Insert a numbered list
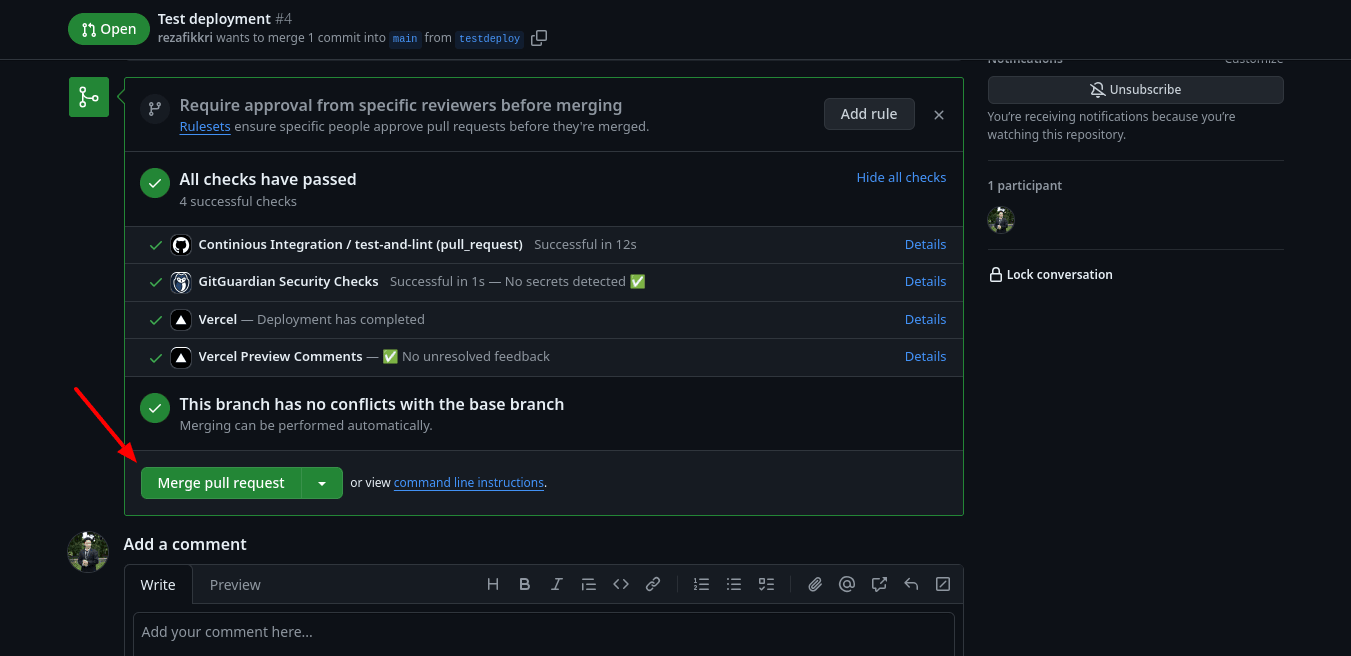Viewport: 1351px width, 656px height. [x=702, y=584]
